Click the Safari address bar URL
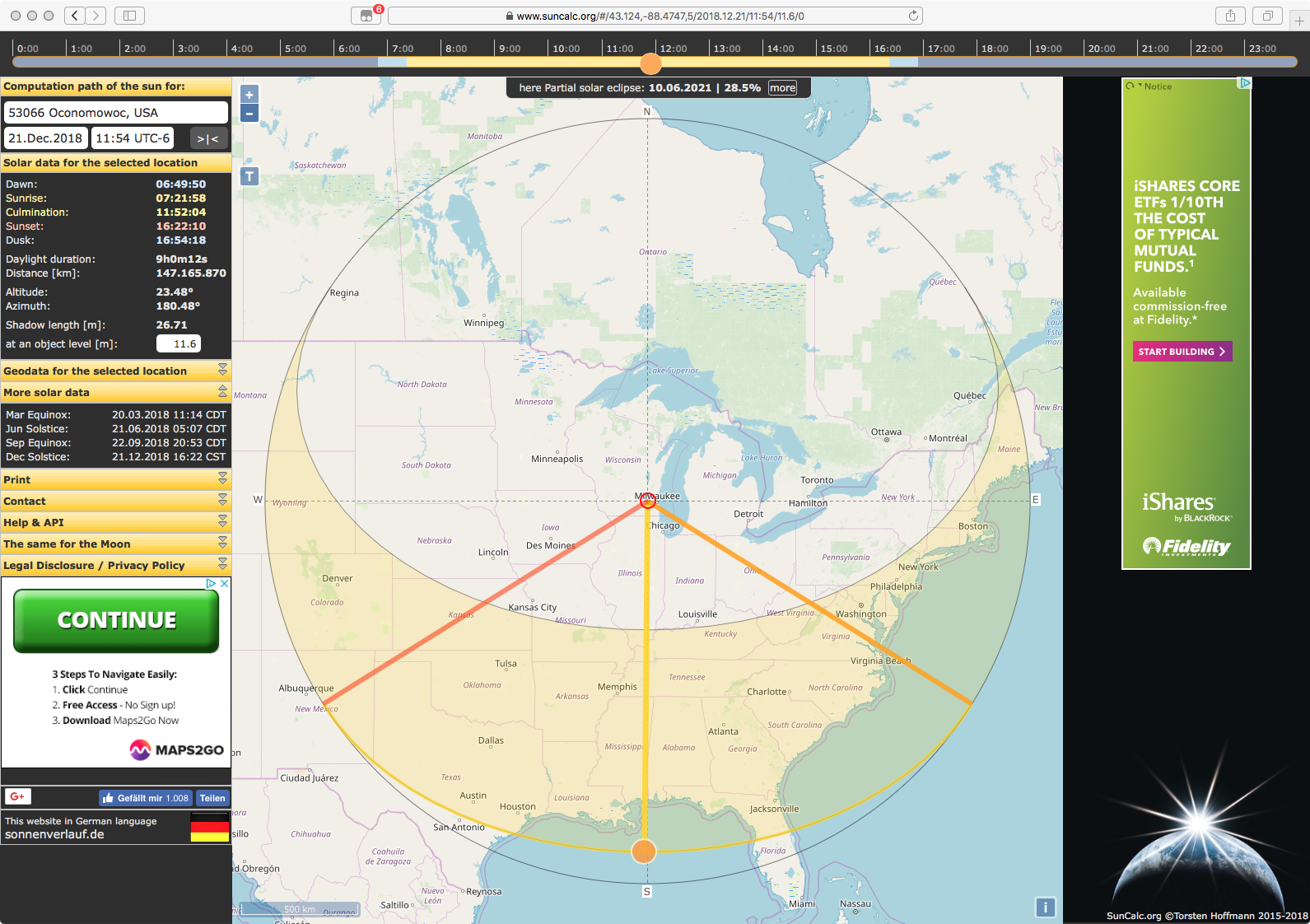Screen dimensions: 1310x924 point(655,16)
